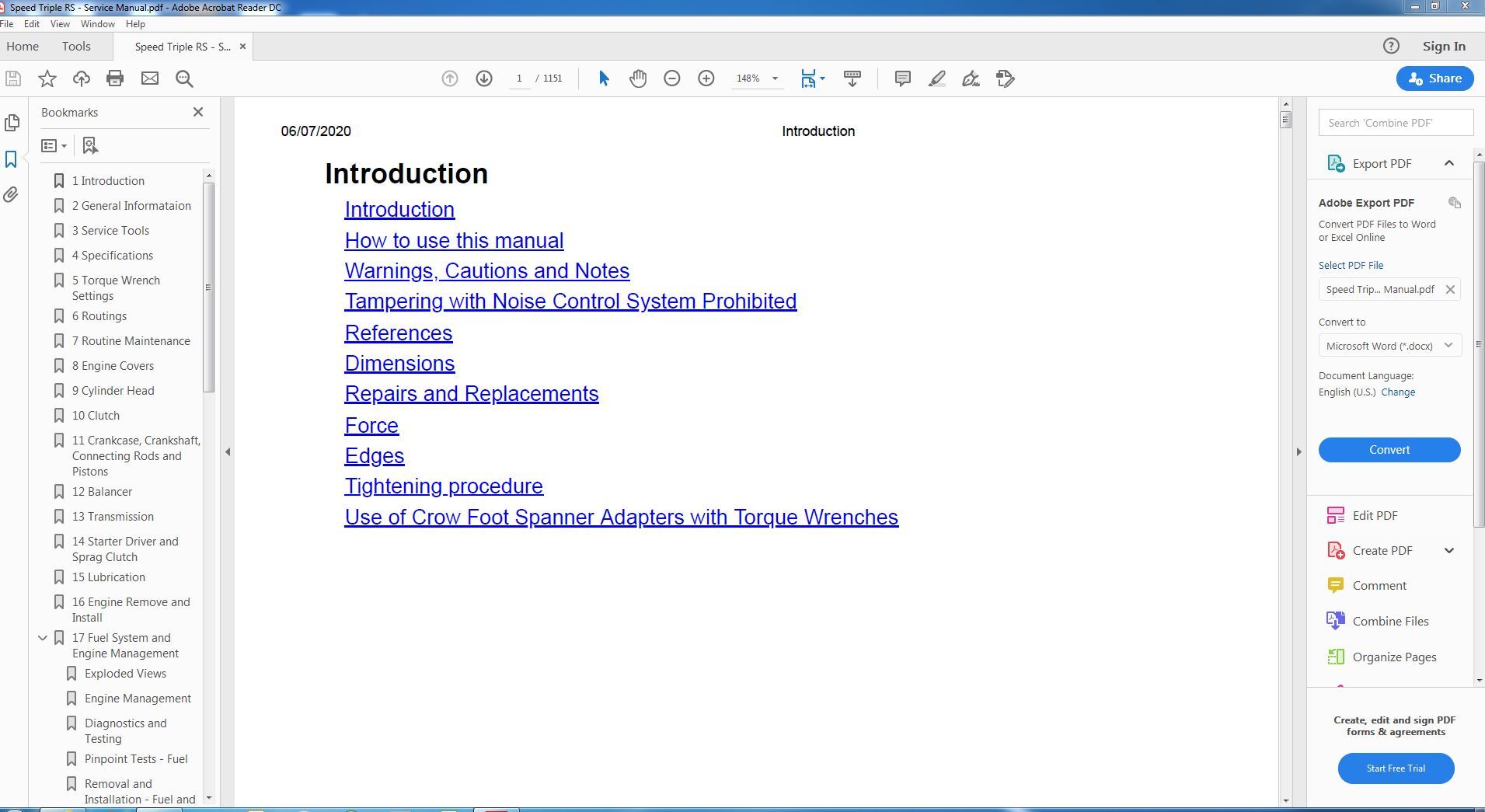Open the Page Thumbnails panel
1485x812 pixels.
click(x=12, y=123)
